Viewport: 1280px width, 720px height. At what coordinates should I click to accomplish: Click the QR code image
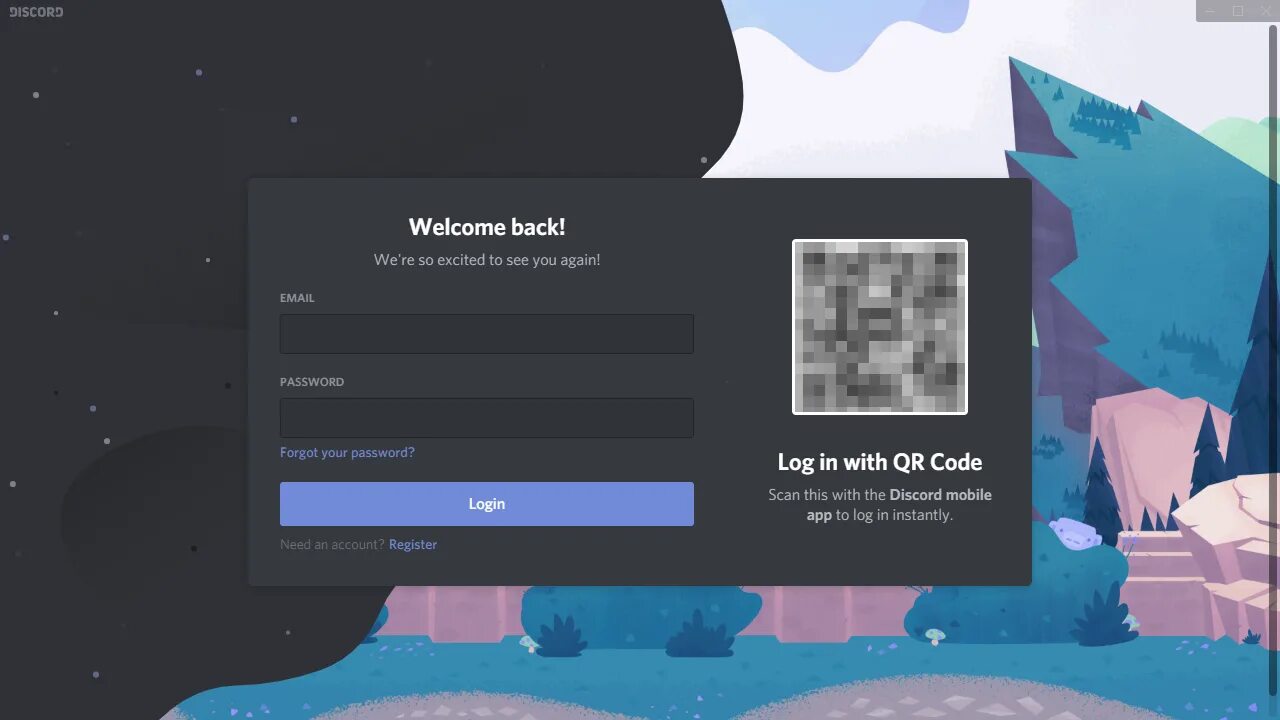[880, 326]
